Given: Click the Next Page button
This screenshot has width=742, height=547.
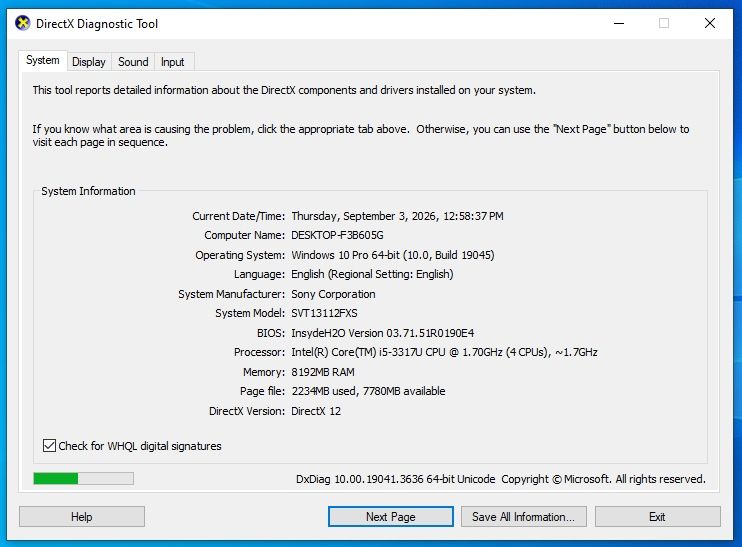Looking at the screenshot, I should (390, 517).
